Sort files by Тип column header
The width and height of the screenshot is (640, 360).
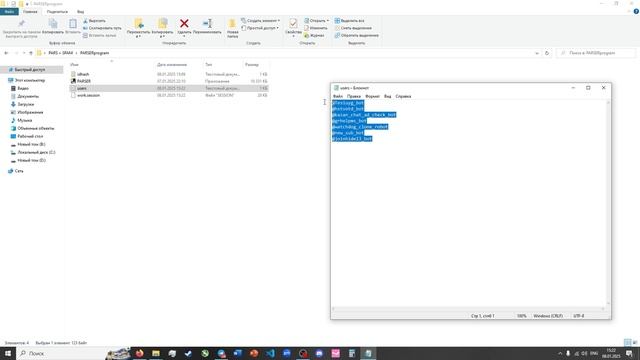click(x=209, y=64)
